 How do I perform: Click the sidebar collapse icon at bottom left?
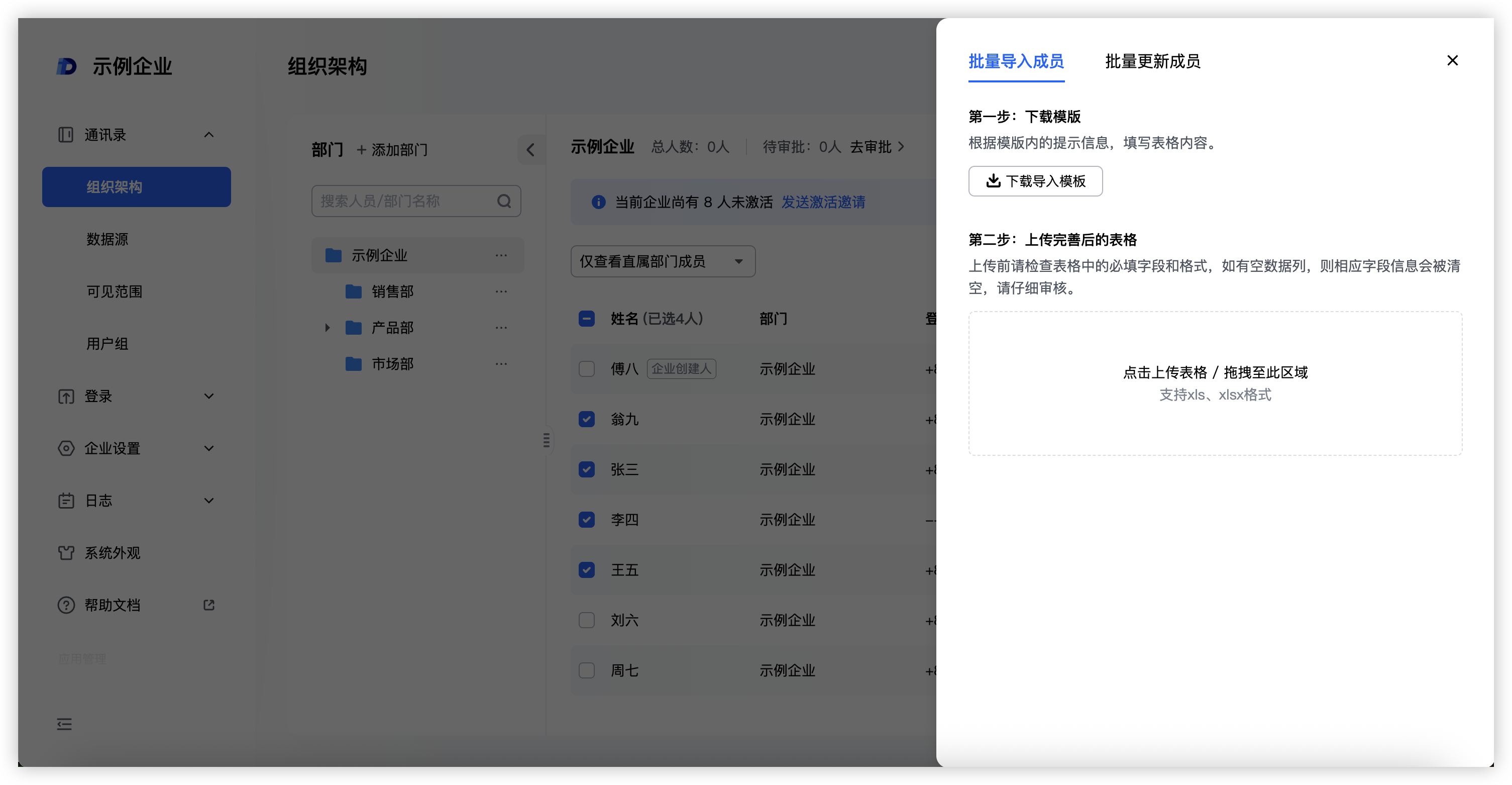pos(65,724)
